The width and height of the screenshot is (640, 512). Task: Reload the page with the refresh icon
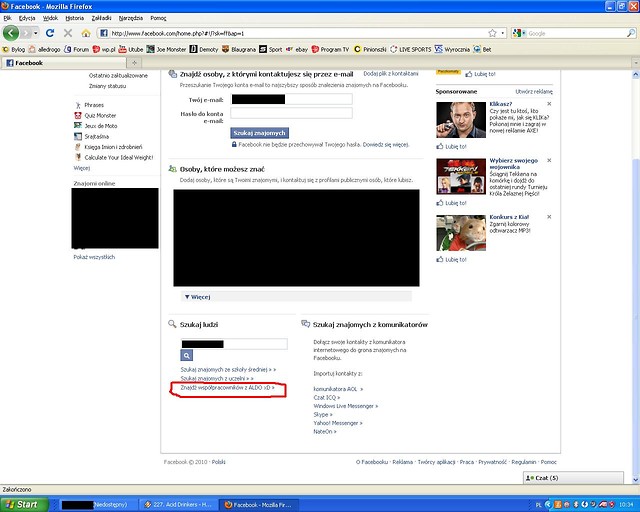coord(50,33)
